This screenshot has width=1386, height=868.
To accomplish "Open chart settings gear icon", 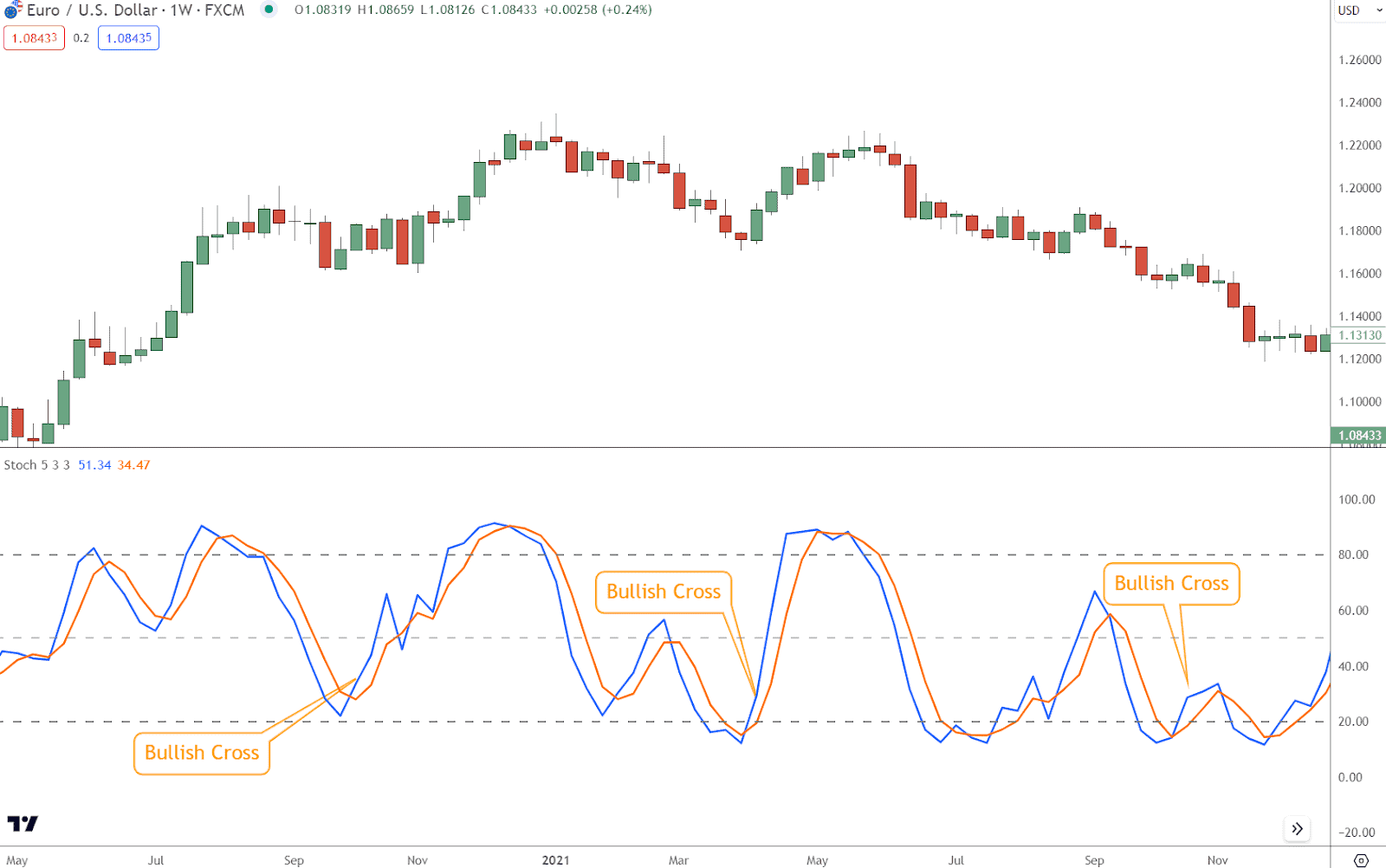I will (1361, 860).
